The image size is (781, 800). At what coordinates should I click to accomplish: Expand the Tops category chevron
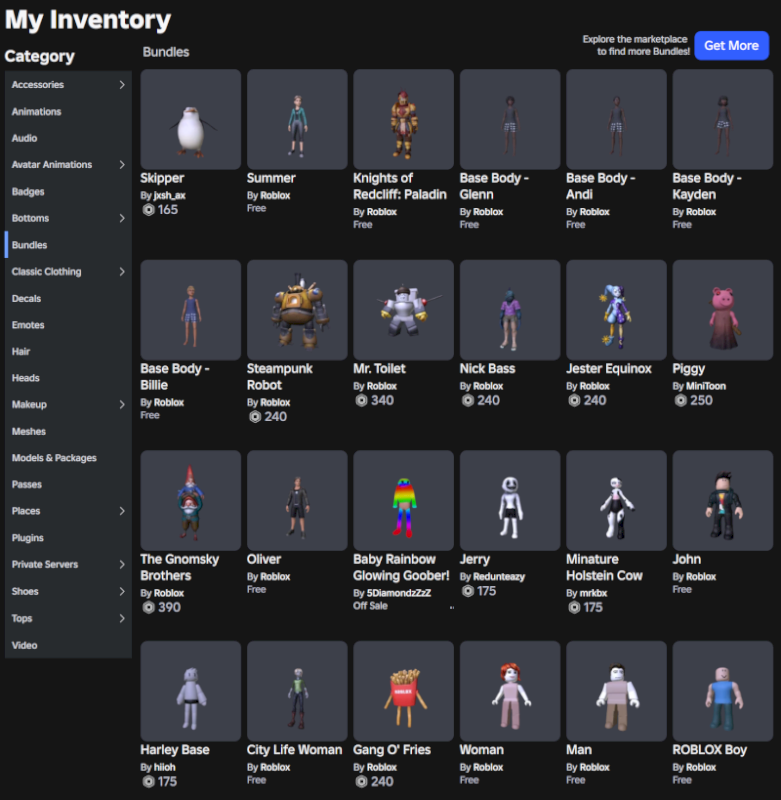click(122, 618)
